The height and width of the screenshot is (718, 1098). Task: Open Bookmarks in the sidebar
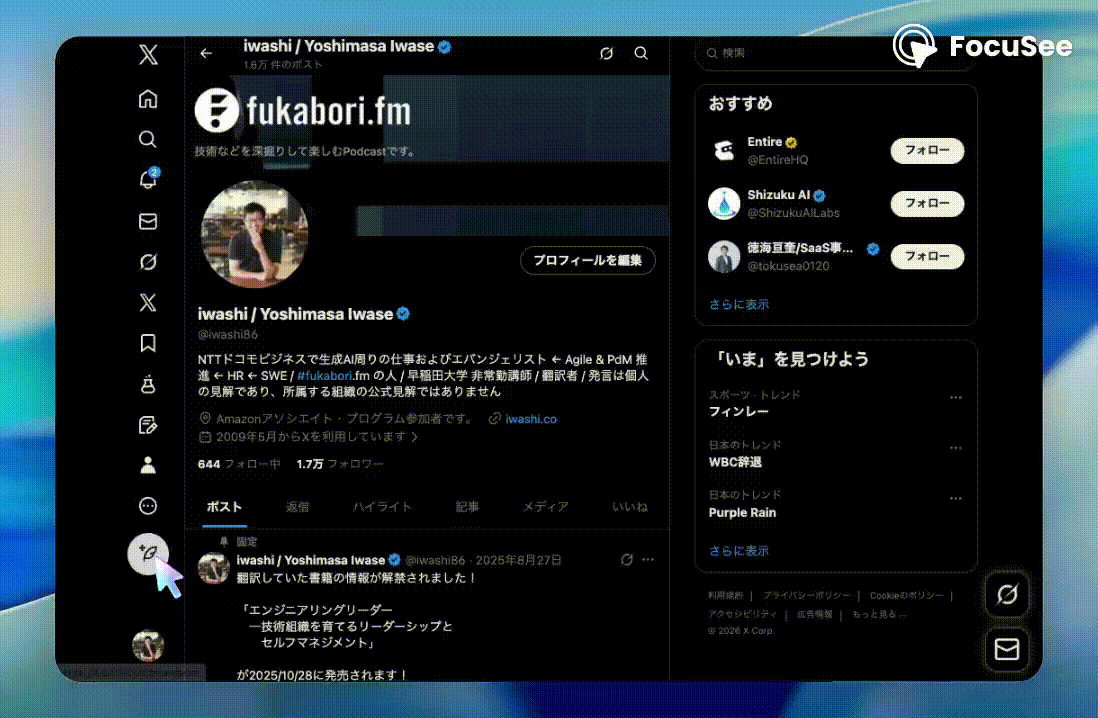pyautogui.click(x=147, y=342)
